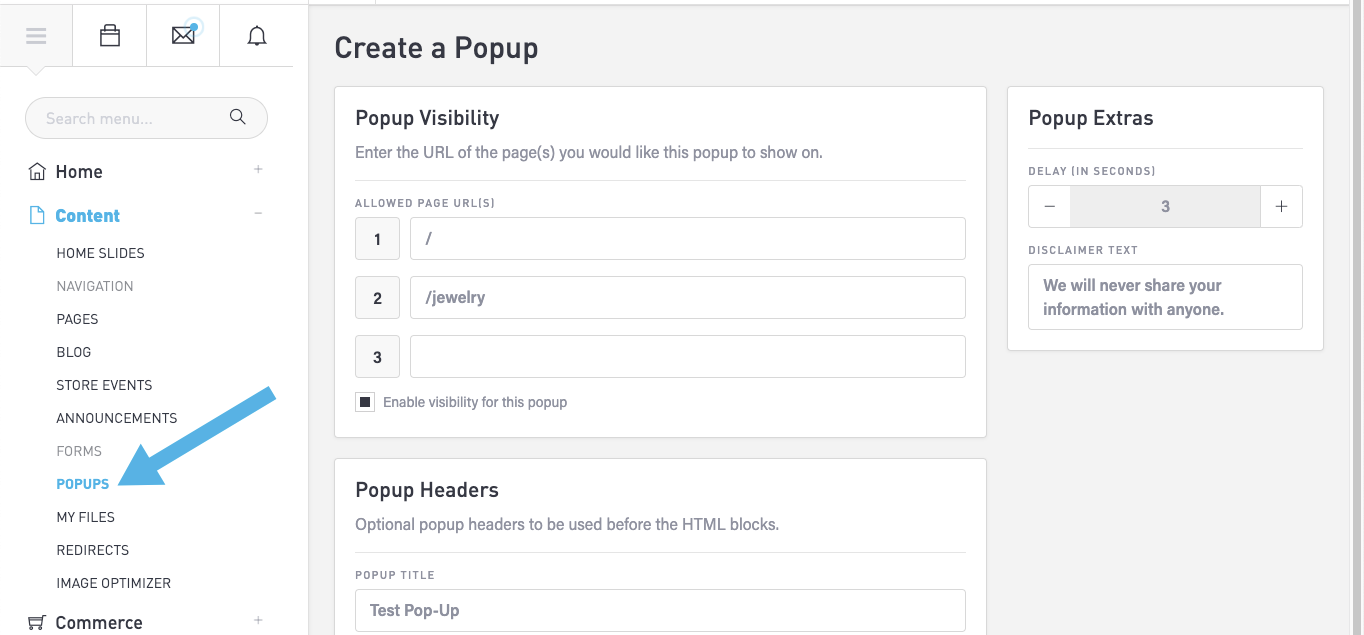
Task: Collapse the Content menu section
Action: click(258, 213)
